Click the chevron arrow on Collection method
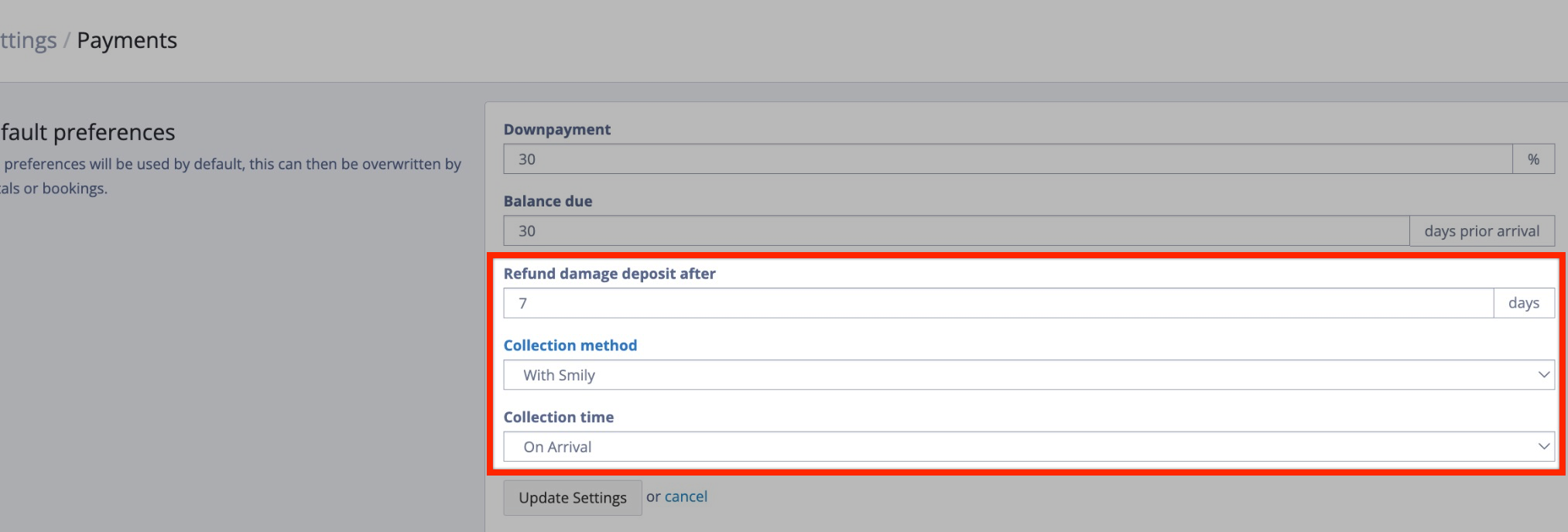Screen dimensions: 1568x532 pos(1543,375)
